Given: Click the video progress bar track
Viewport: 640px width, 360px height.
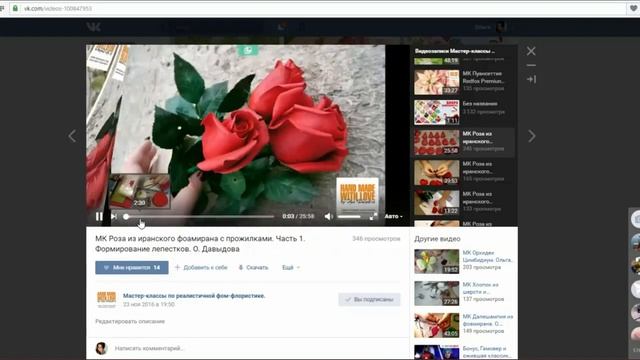Looking at the screenshot, I should 199,217.
